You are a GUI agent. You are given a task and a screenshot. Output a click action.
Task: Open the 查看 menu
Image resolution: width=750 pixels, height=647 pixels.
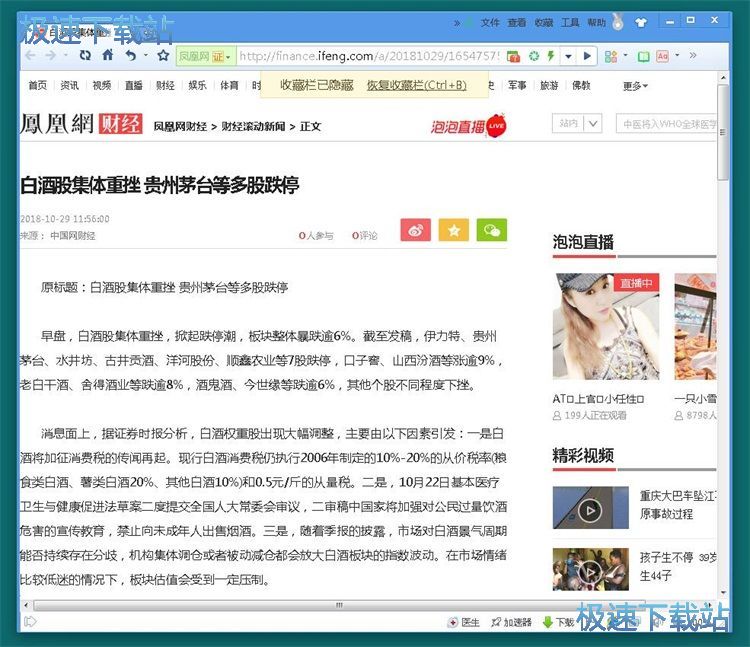(516, 22)
